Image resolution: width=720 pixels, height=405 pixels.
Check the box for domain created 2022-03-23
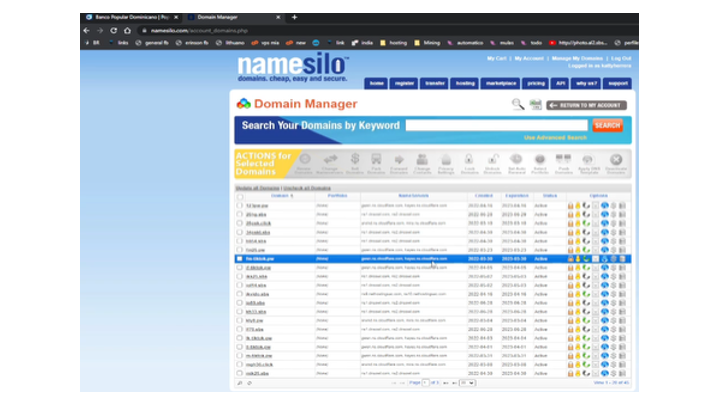[x=240, y=250]
